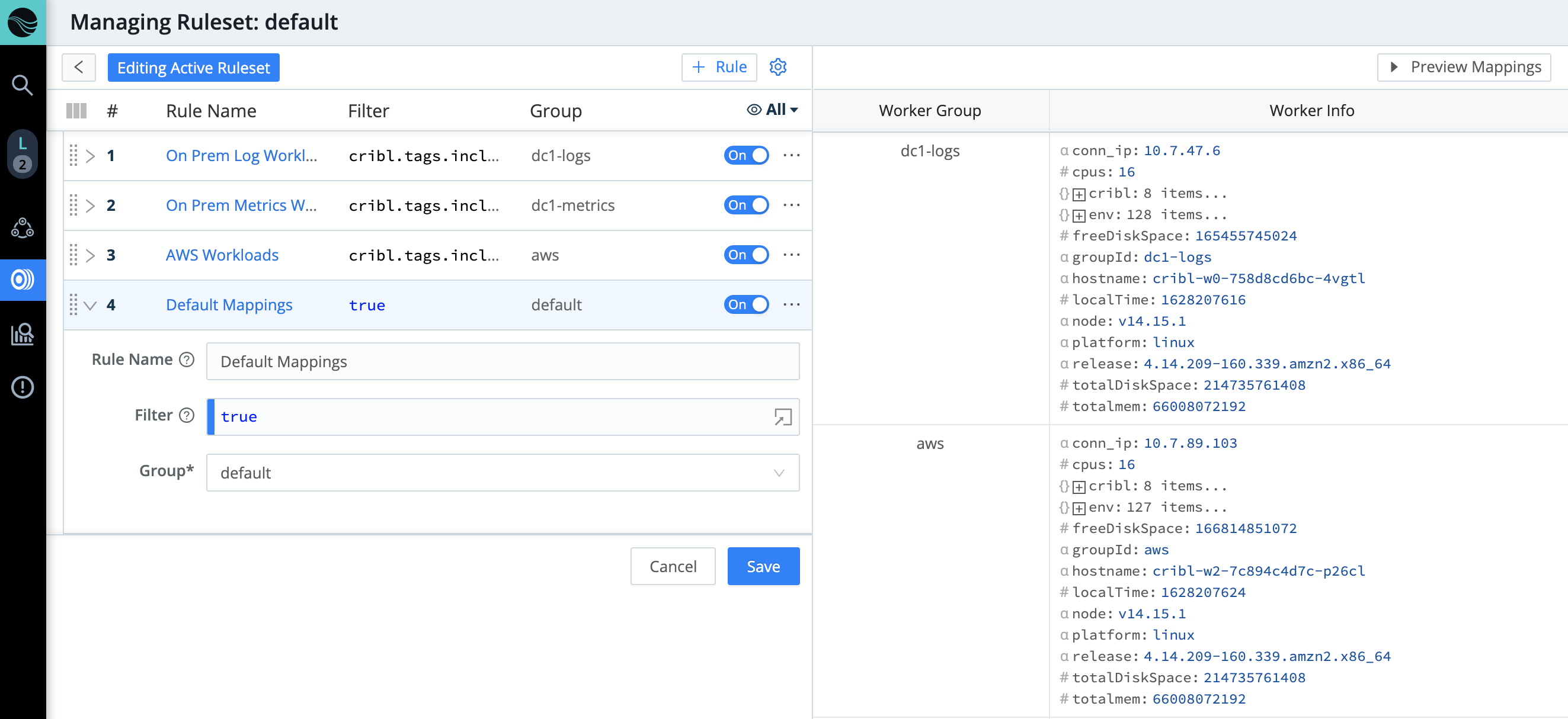The height and width of the screenshot is (719, 1568).
Task: Open the L worker groups badge
Action: (23, 154)
